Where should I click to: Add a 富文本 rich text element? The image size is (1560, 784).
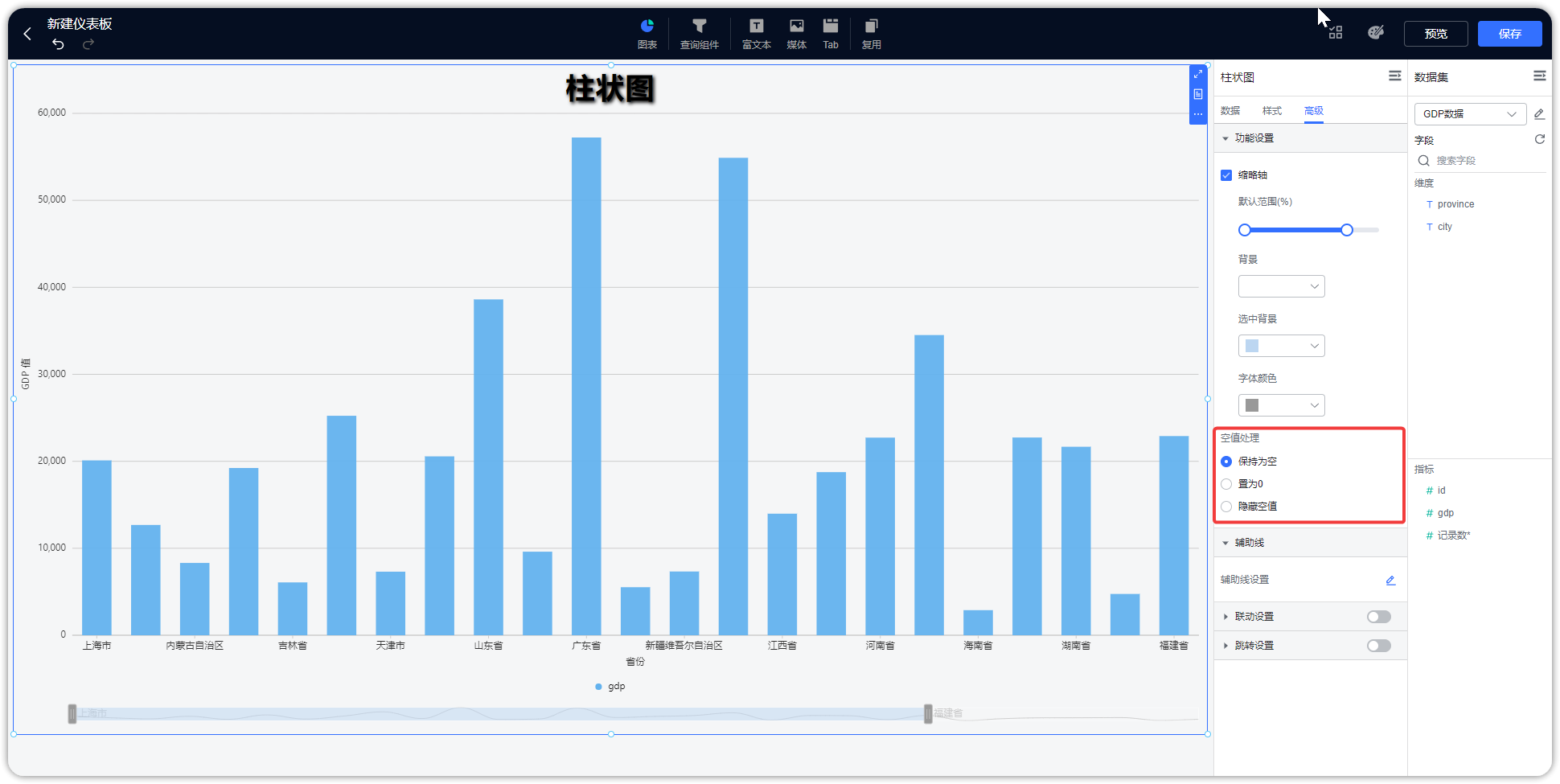coord(757,34)
